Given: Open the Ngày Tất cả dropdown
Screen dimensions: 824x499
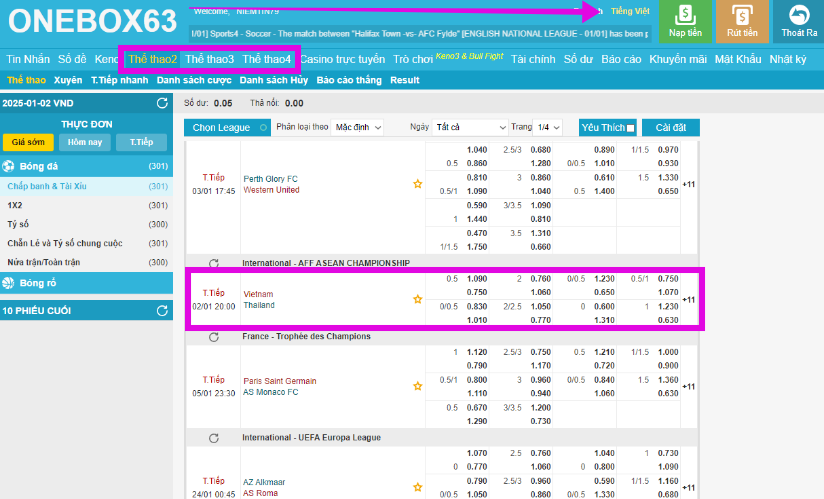Looking at the screenshot, I should pos(470,127).
